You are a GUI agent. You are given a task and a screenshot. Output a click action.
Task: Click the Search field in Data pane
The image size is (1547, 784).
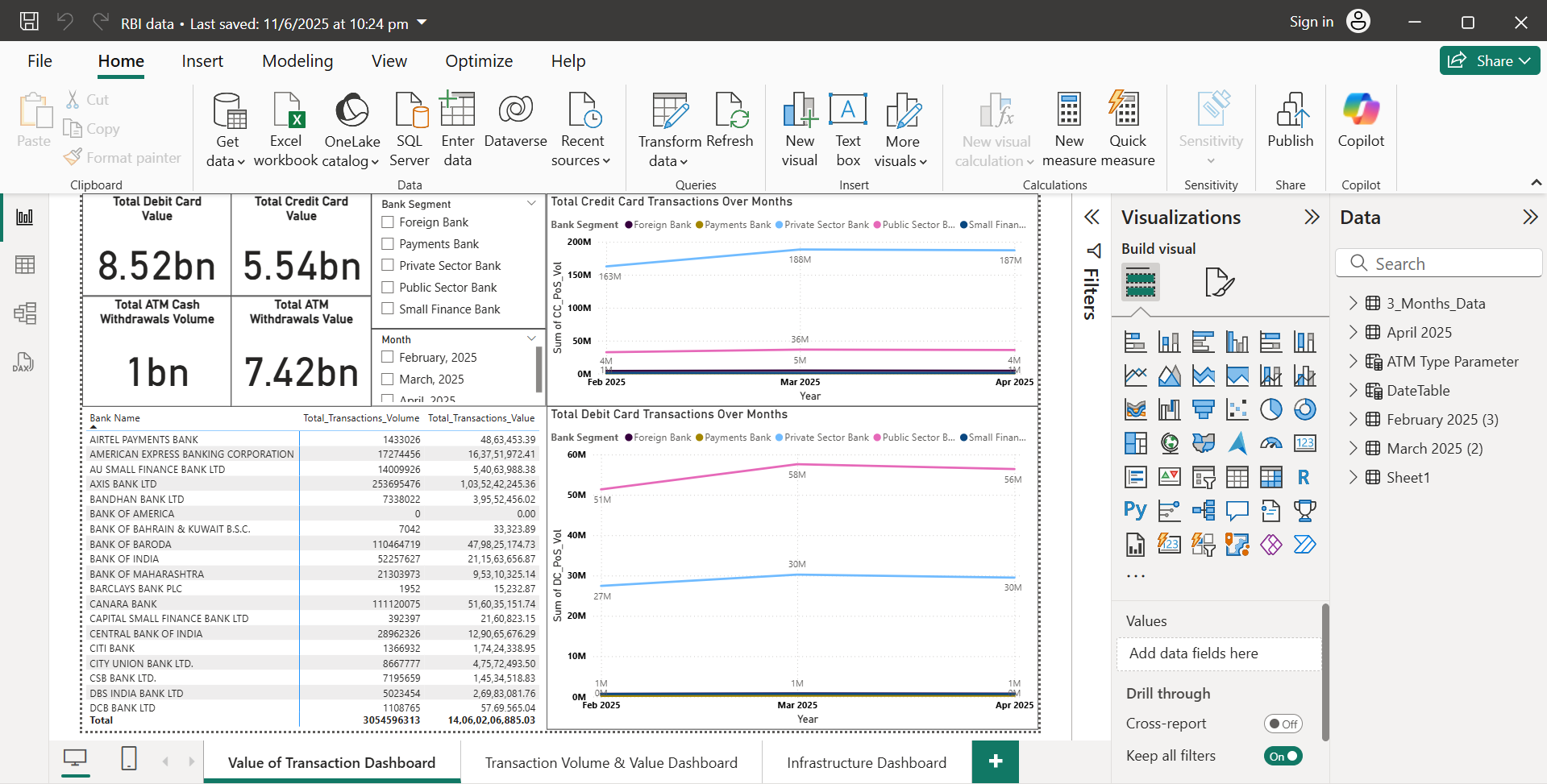pyautogui.click(x=1439, y=263)
